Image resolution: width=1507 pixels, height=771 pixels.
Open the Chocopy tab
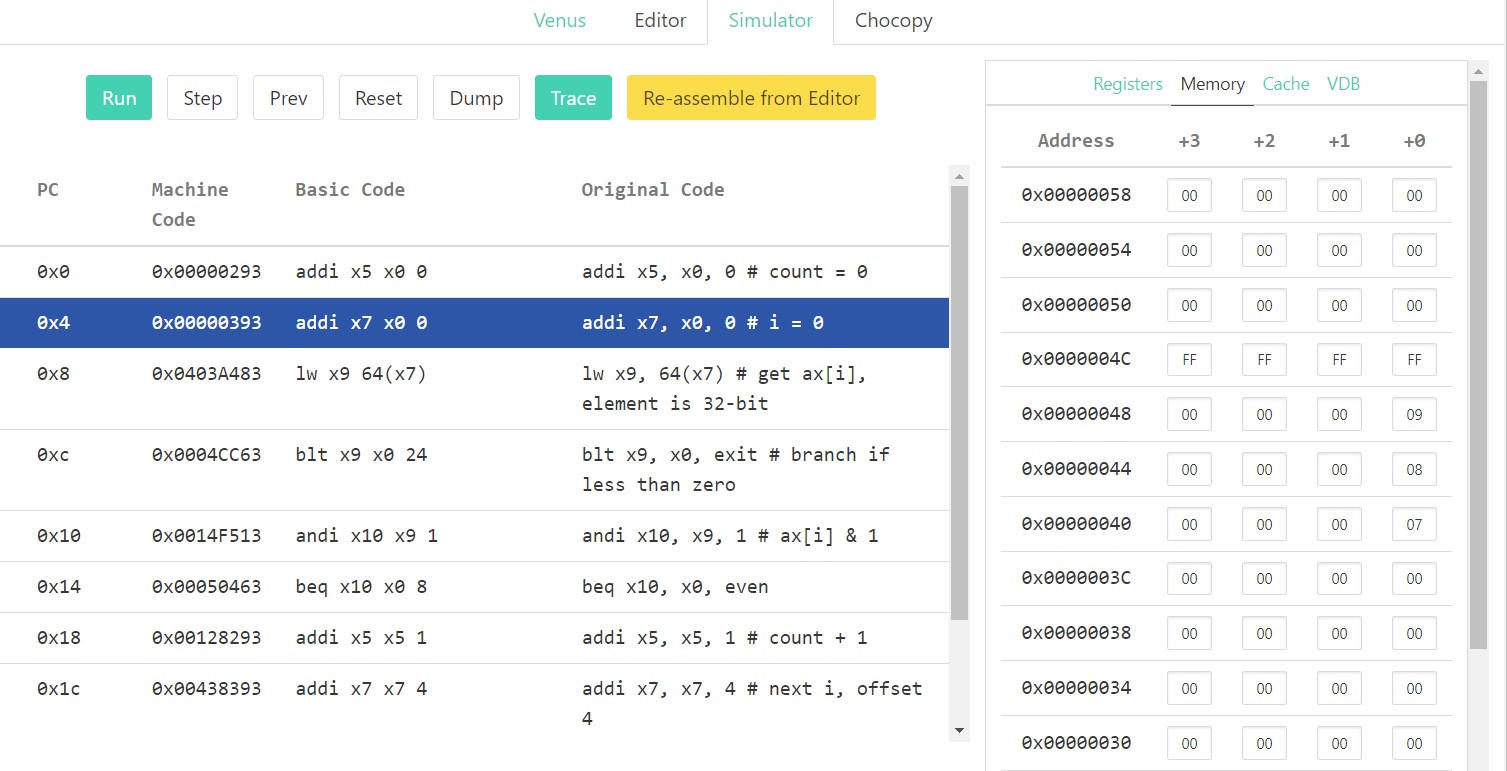pos(893,21)
